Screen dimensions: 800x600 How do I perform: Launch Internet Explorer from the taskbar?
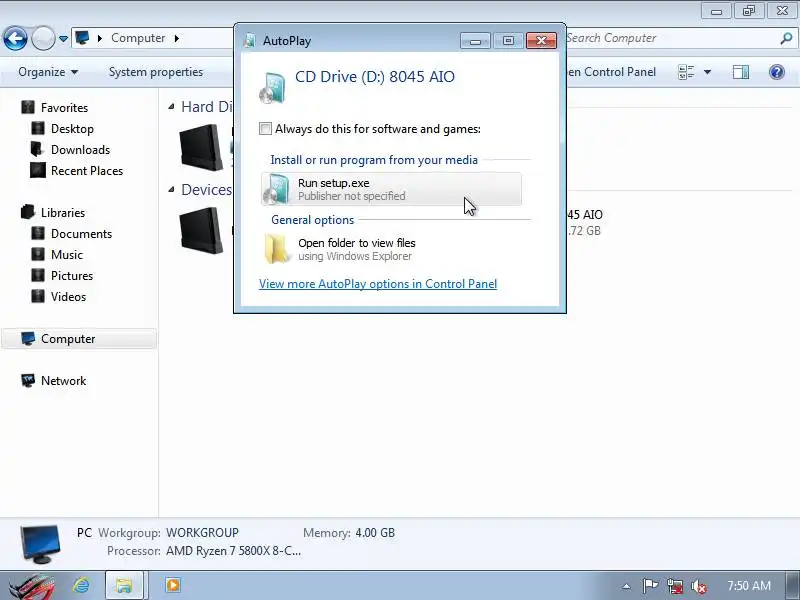[82, 585]
